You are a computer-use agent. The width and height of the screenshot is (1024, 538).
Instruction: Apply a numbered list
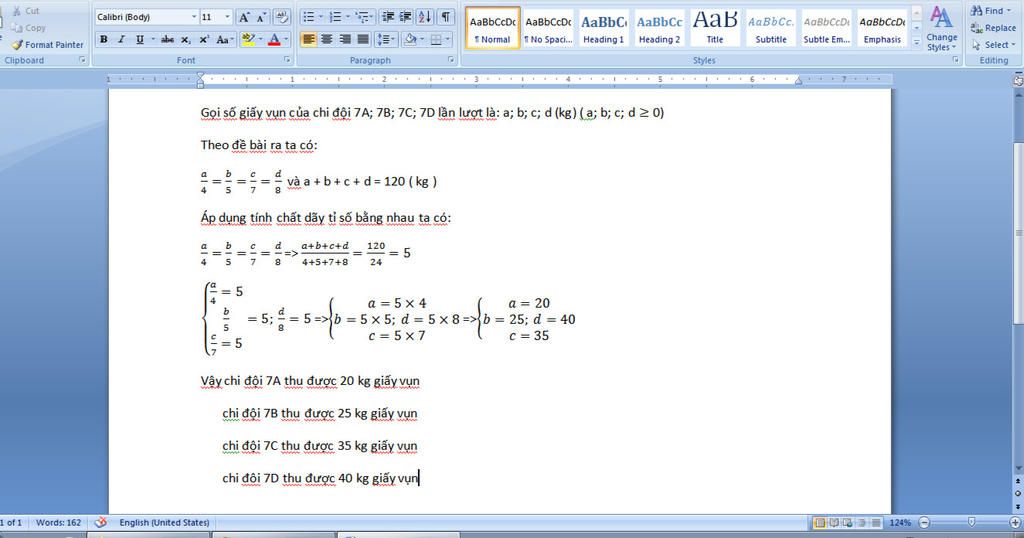click(335, 17)
